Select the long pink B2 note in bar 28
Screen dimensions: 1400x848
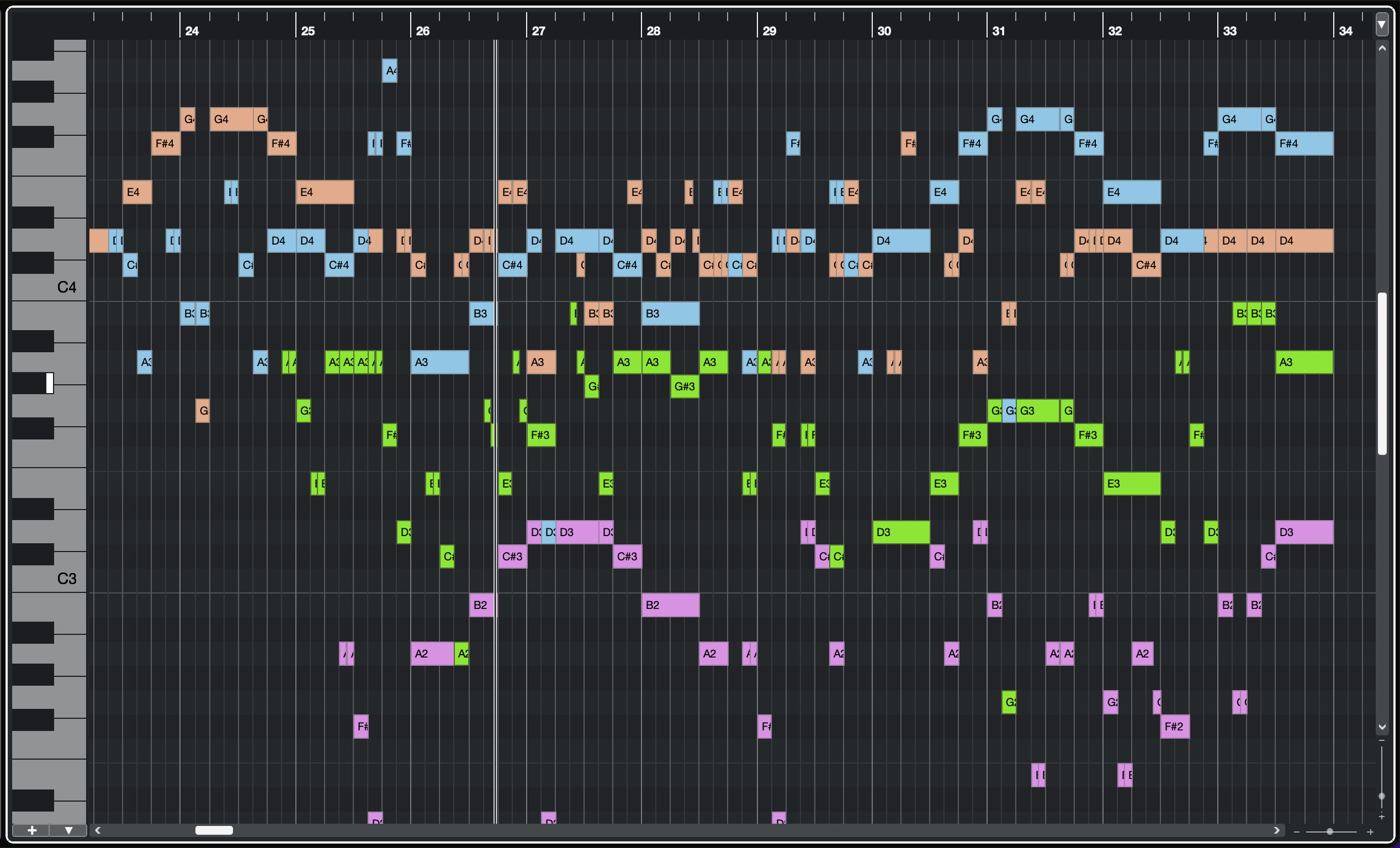pos(670,605)
